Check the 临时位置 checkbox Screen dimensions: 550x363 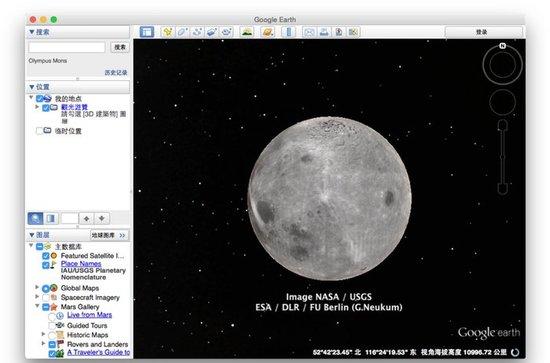(39, 131)
